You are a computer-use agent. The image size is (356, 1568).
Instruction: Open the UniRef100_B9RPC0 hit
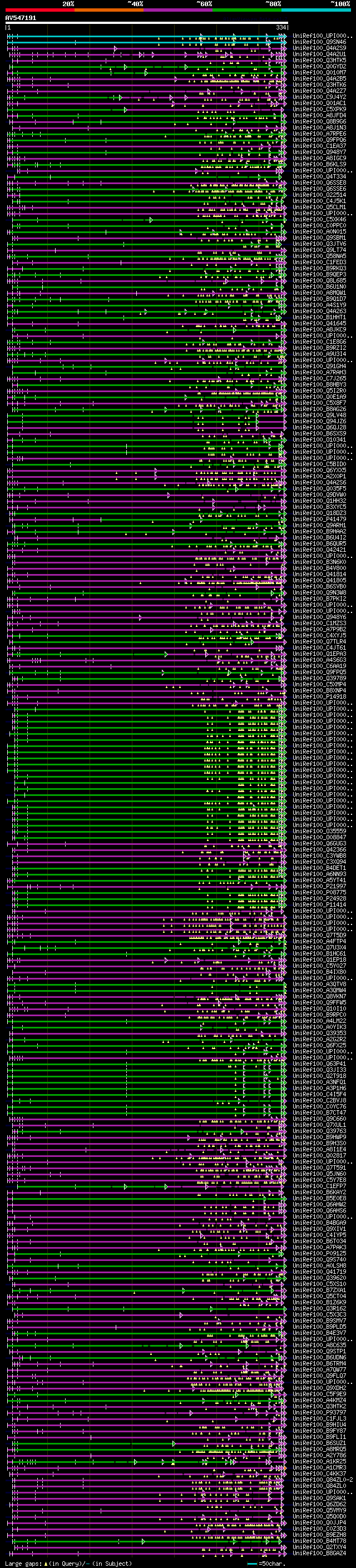coord(319,1015)
